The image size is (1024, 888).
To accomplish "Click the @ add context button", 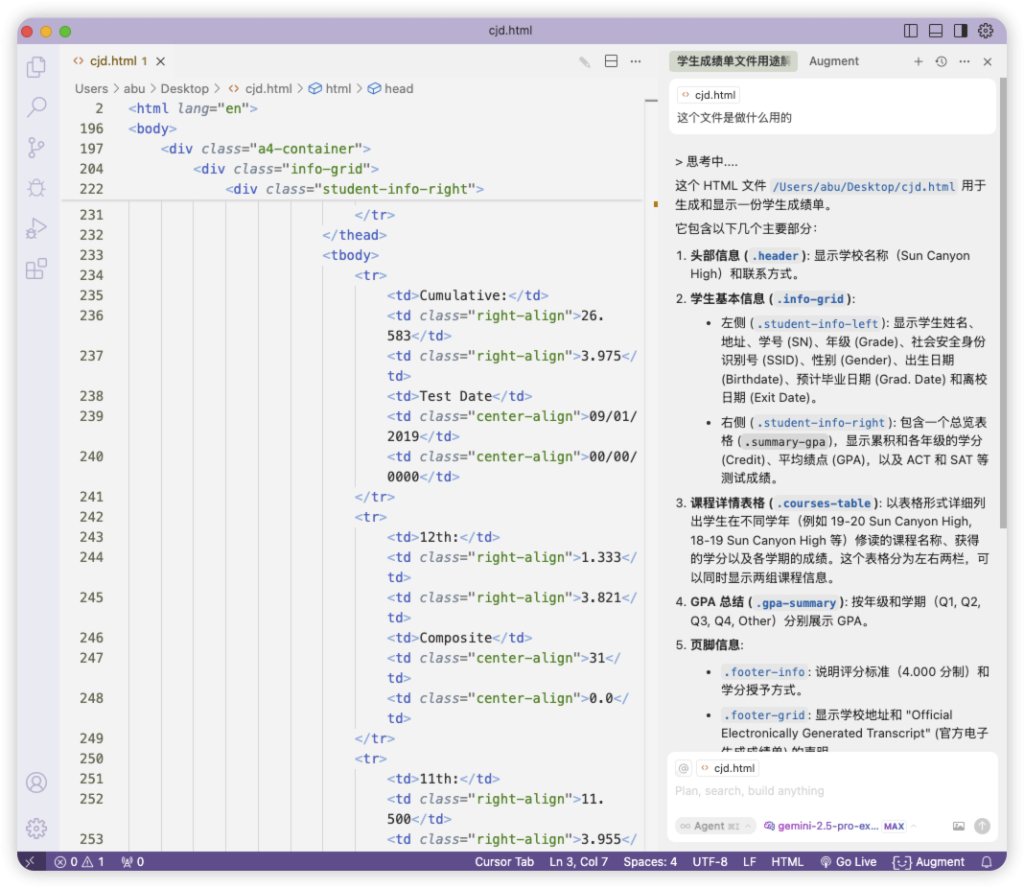I will [x=683, y=769].
